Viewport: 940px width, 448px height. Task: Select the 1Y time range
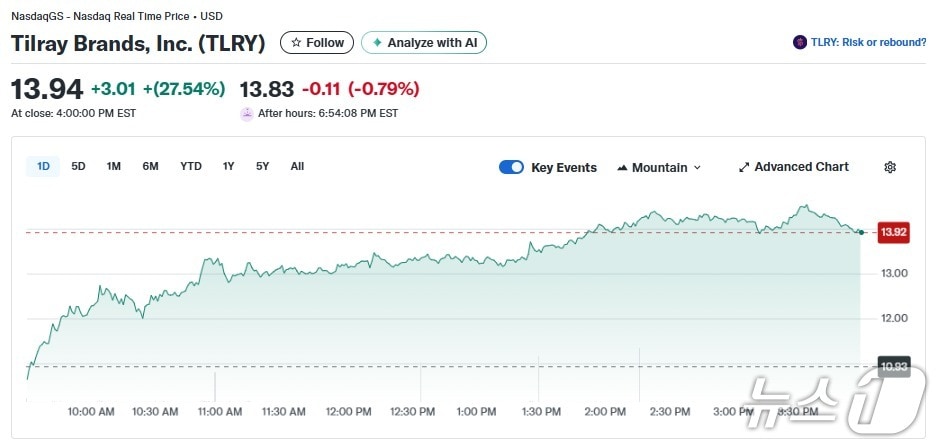[x=229, y=166]
